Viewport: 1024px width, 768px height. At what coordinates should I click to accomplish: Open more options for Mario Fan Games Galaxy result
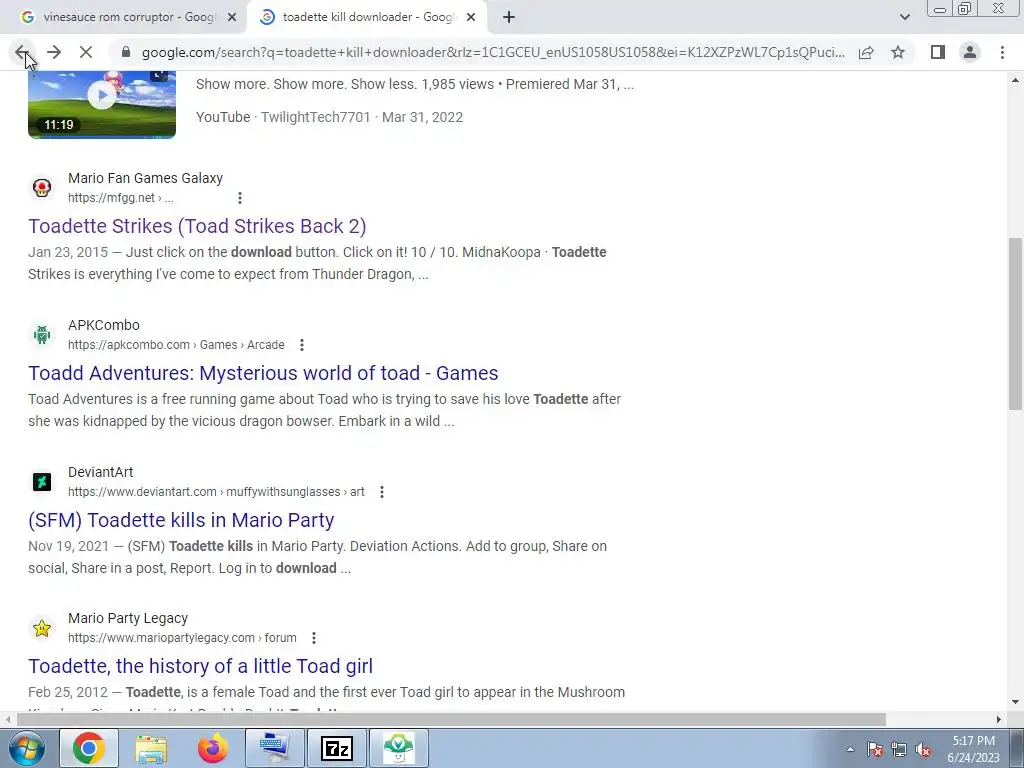click(240, 198)
